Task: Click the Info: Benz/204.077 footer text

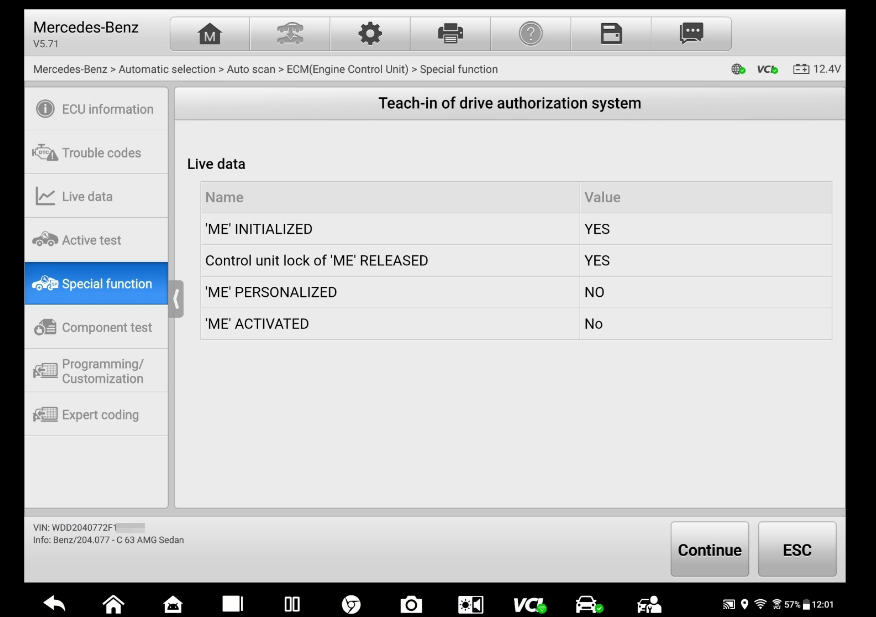Action: point(108,540)
